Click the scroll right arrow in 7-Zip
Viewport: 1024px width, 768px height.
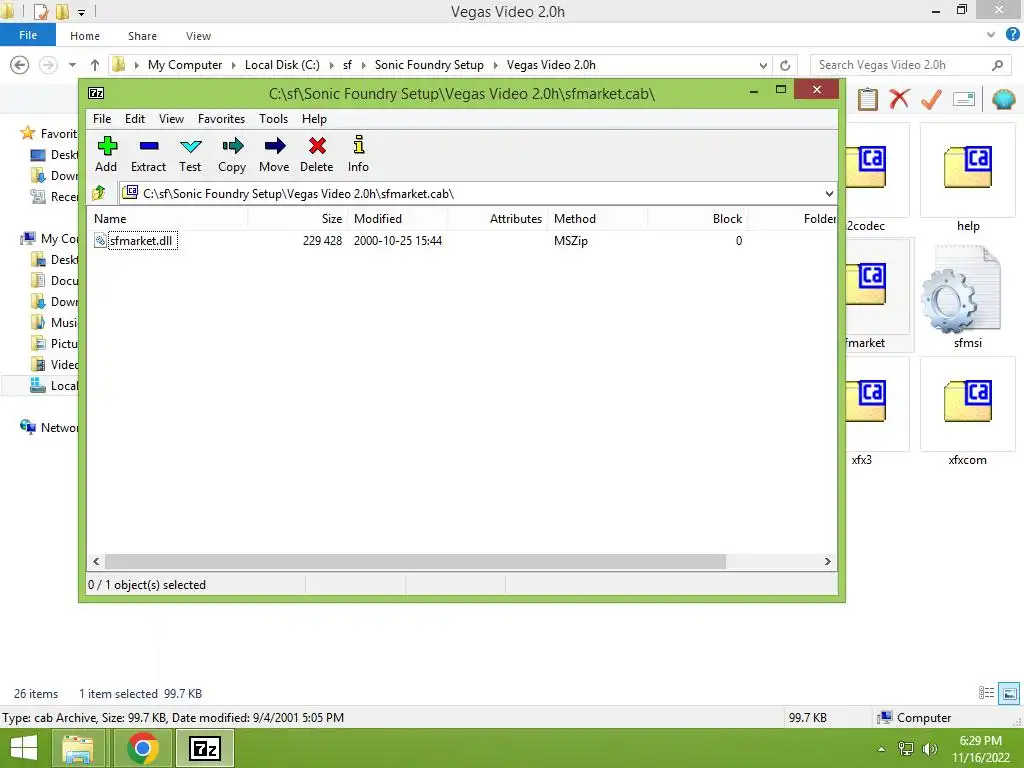click(828, 562)
